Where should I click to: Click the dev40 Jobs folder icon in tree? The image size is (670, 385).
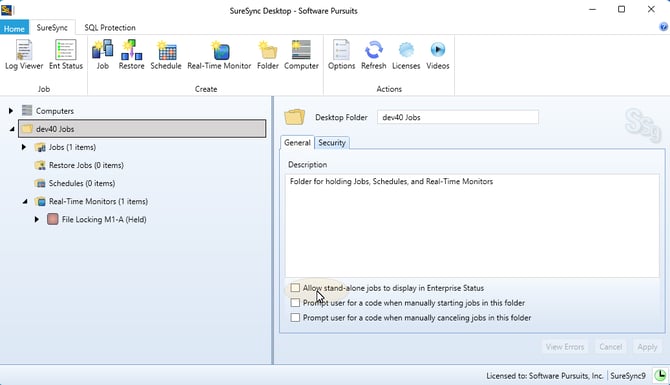click(x=27, y=129)
